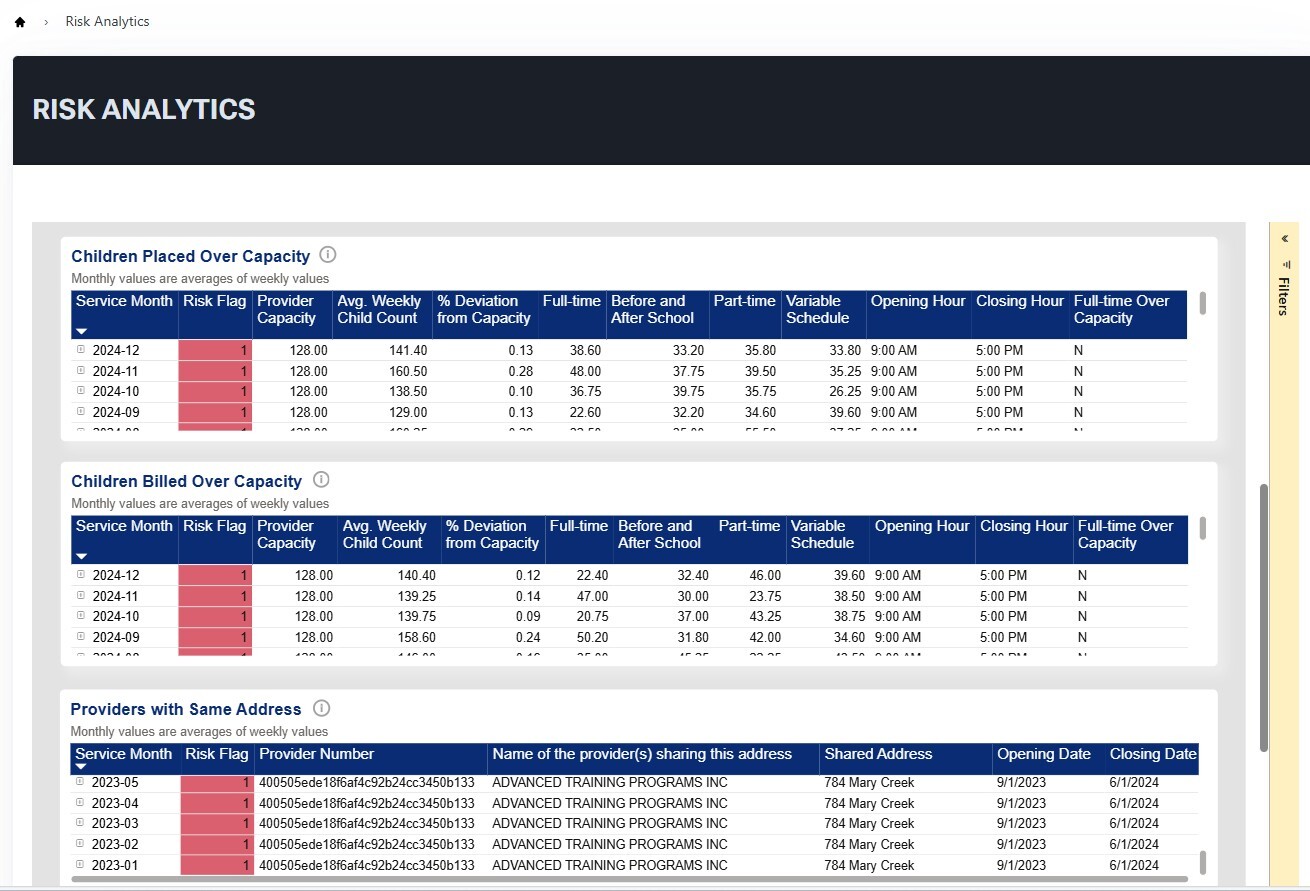Sort by Provider Number column header
The width and height of the screenshot is (1310, 891).
[316, 754]
